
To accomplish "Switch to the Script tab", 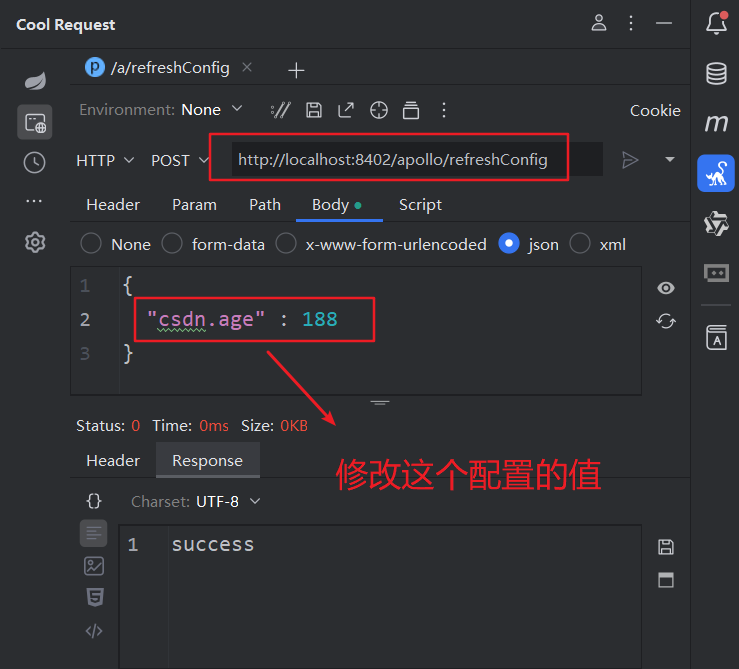I will (420, 205).
